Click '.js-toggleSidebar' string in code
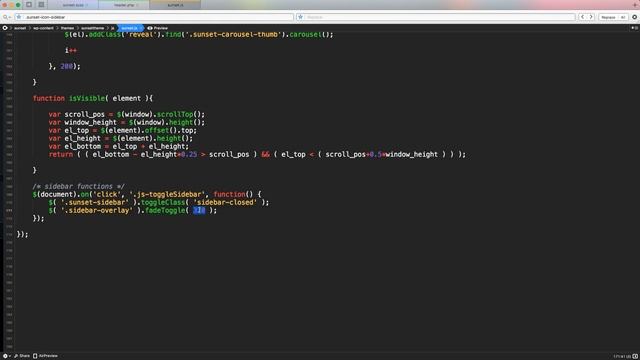This screenshot has width=640, height=360. coord(167,194)
